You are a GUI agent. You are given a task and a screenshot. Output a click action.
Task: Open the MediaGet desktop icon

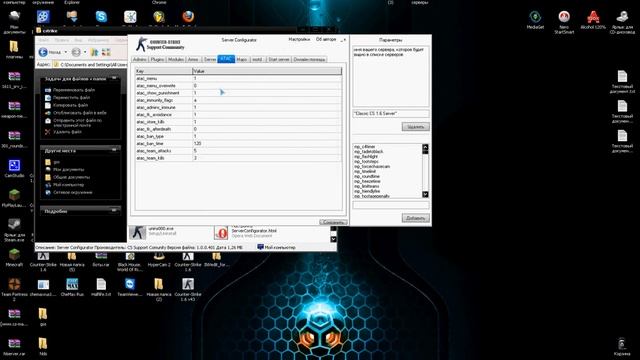[535, 20]
